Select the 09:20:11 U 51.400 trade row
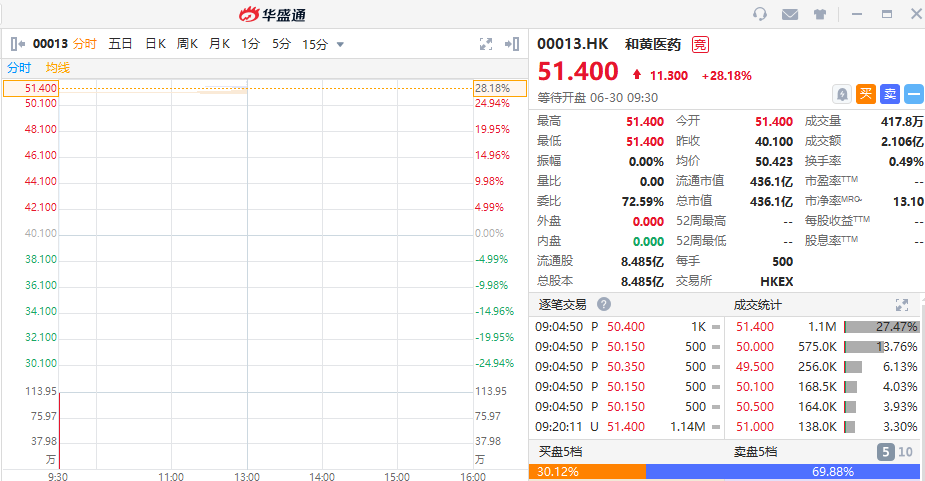The image size is (925, 481). click(x=628, y=426)
